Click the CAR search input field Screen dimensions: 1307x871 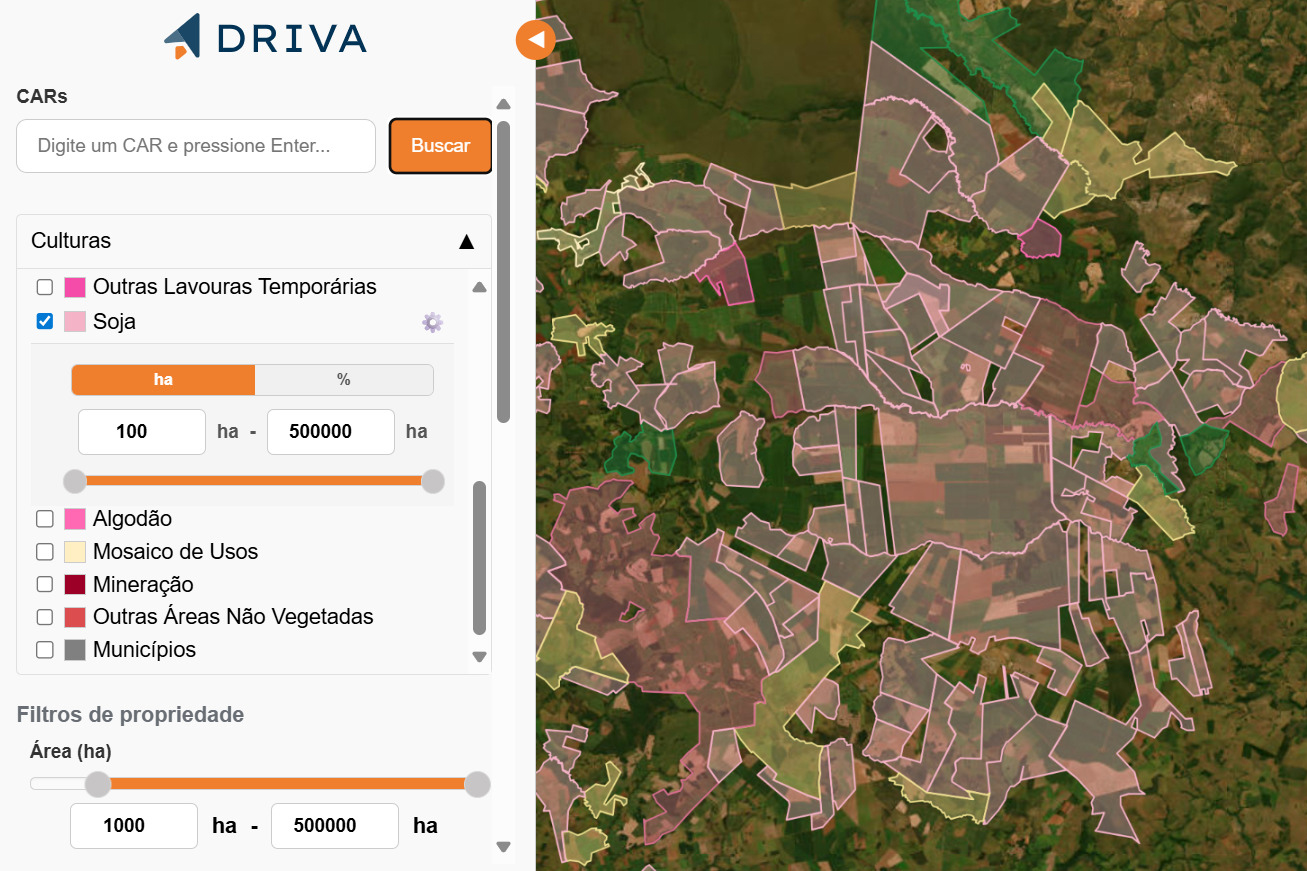(196, 146)
